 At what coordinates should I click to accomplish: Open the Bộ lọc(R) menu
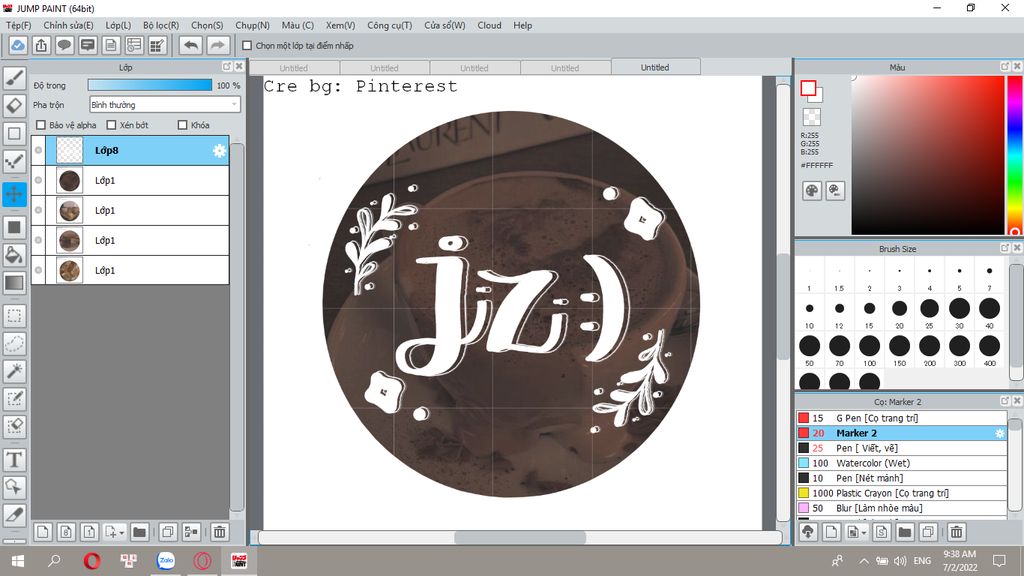161,25
